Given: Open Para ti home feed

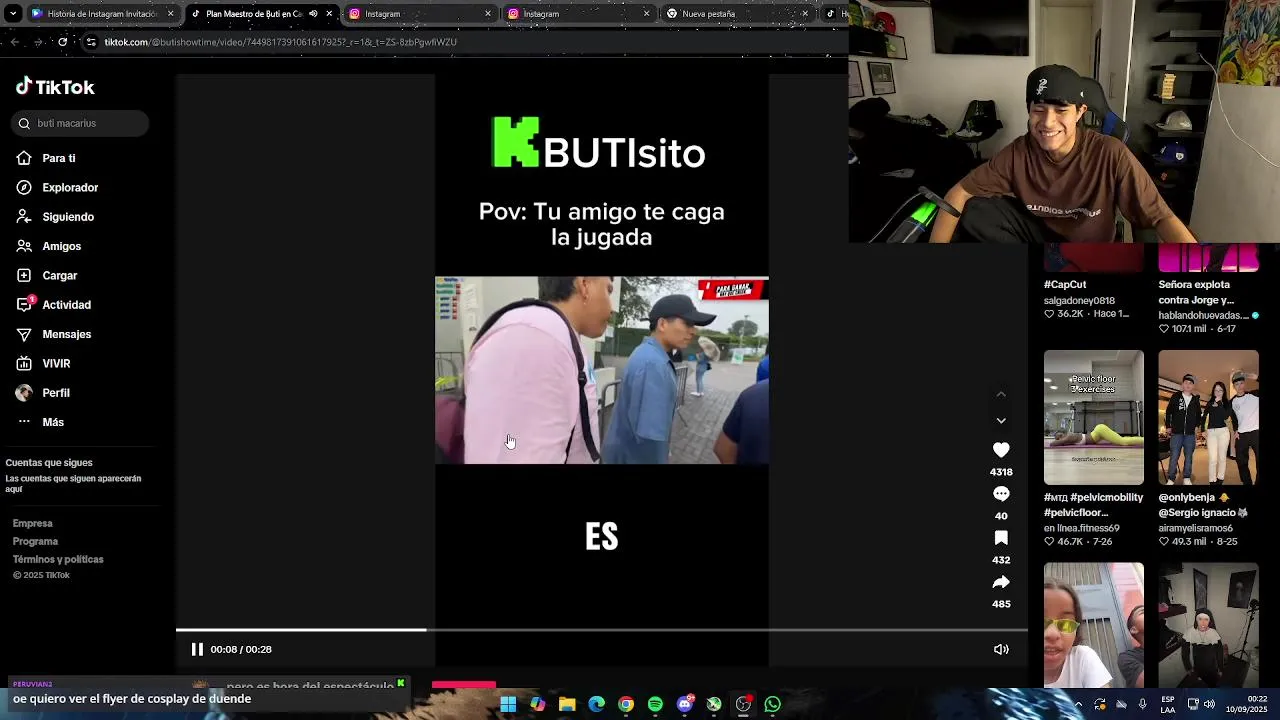Looking at the screenshot, I should [x=46, y=158].
